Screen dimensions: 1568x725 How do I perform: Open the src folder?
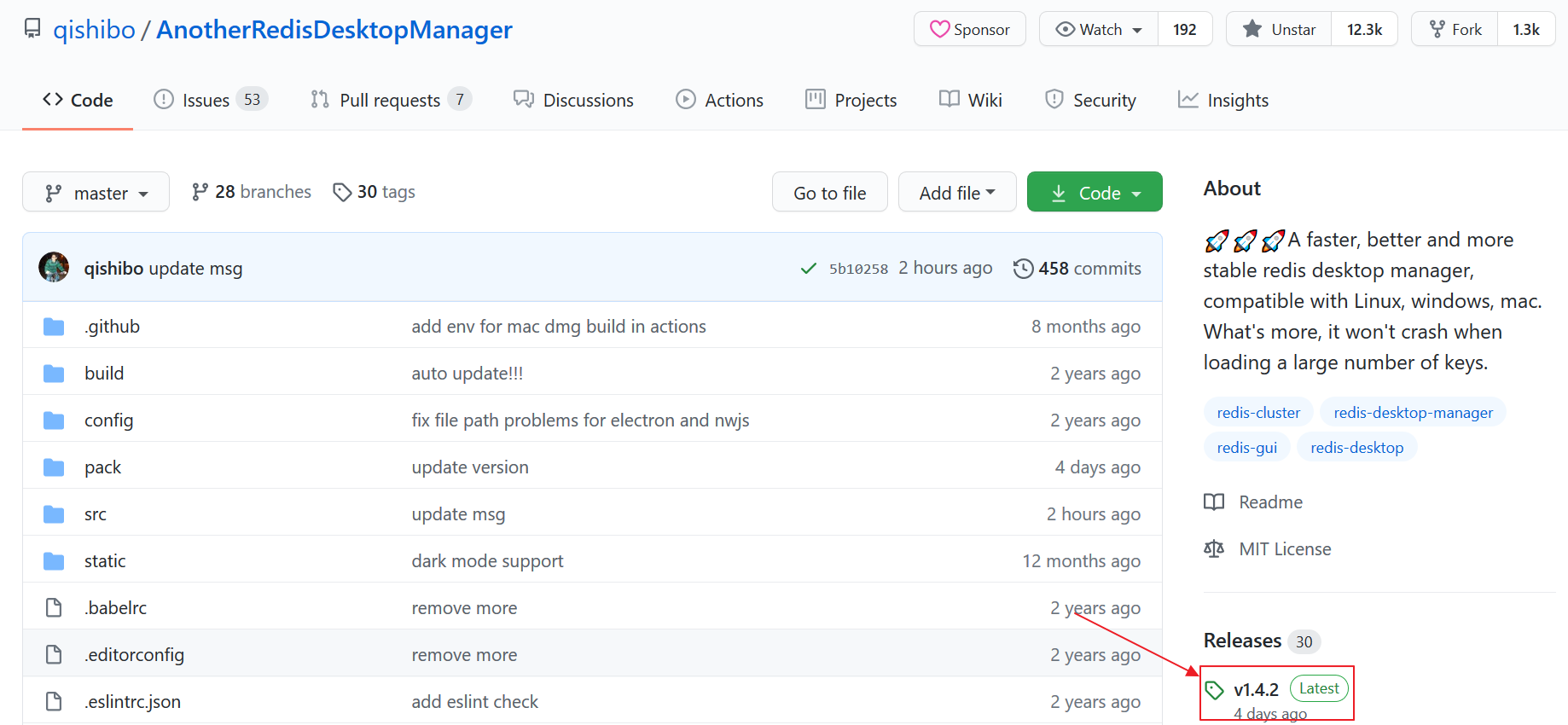(96, 514)
